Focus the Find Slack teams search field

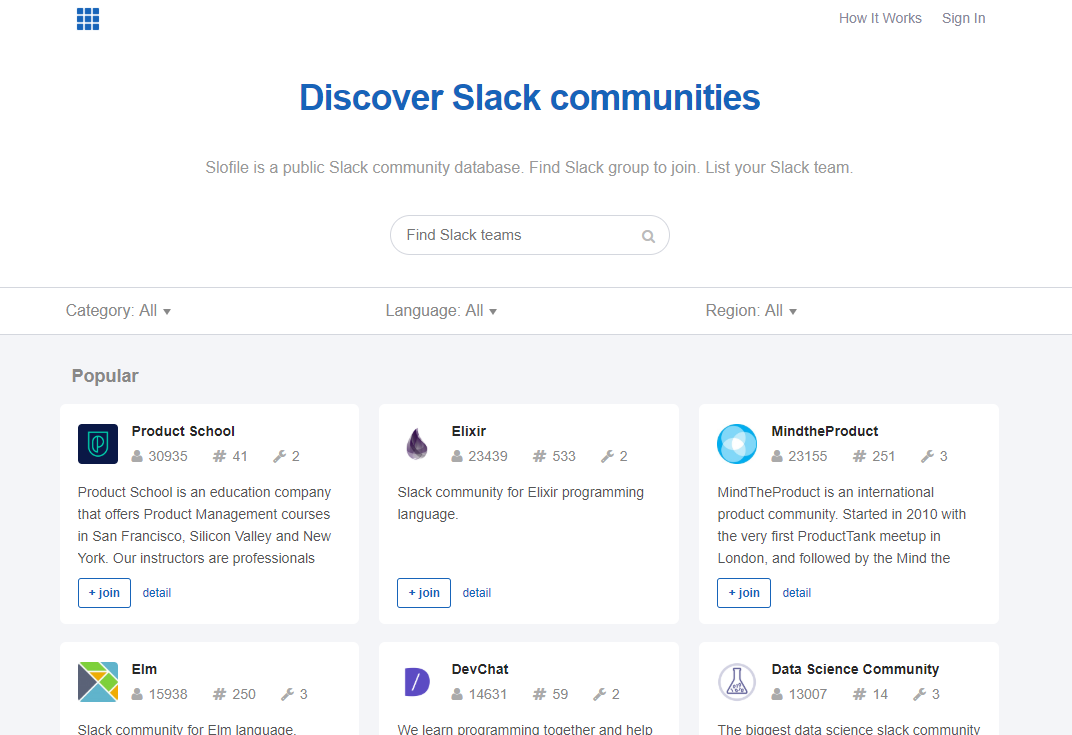(530, 235)
